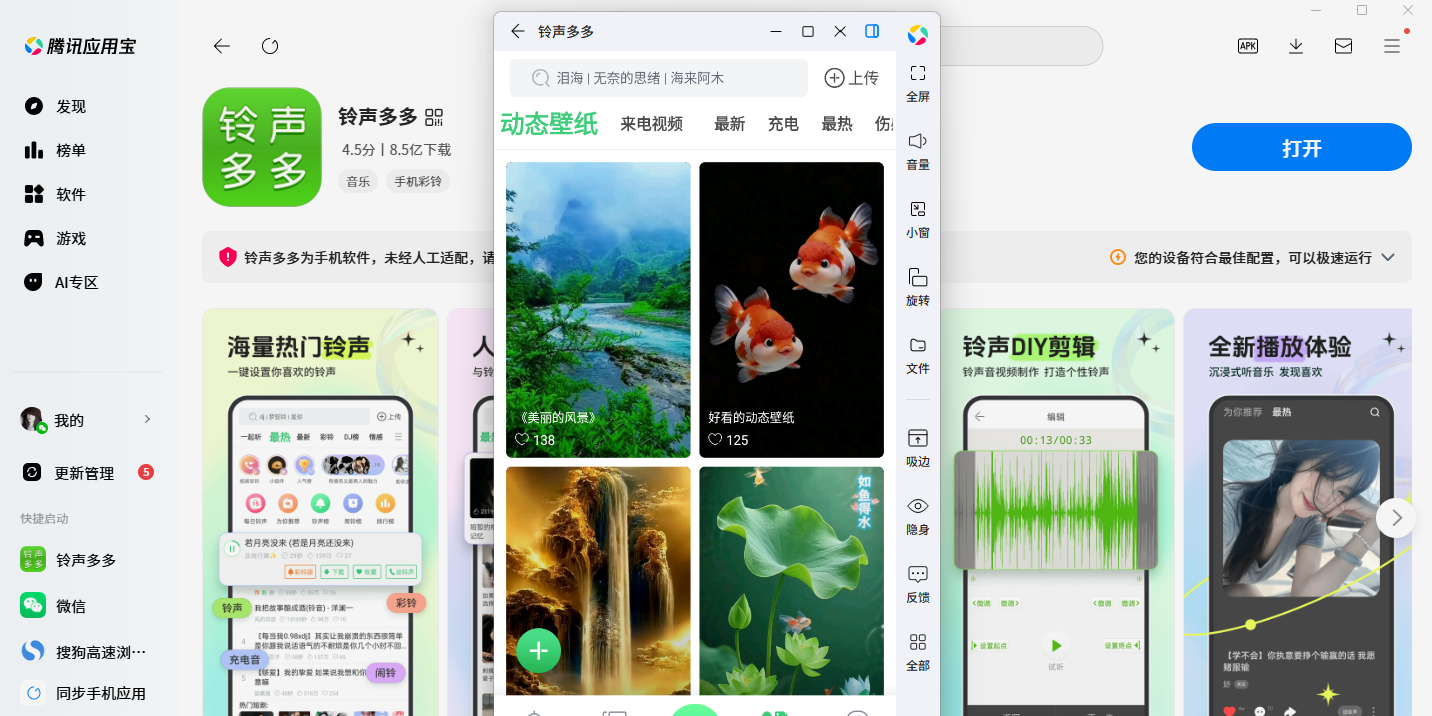
Task: Open the mail messages icon
Action: tap(1344, 46)
